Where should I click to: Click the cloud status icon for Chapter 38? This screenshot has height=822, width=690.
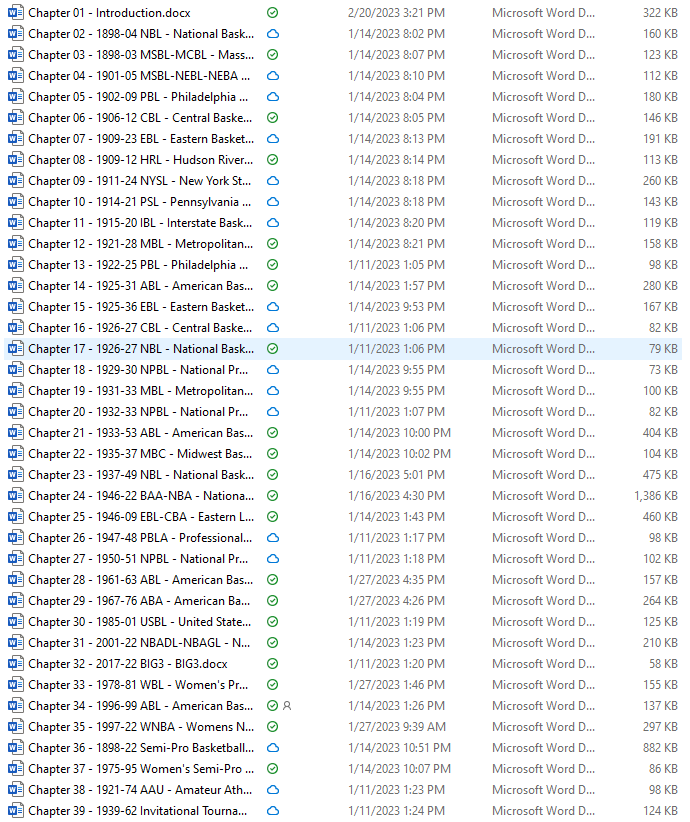[x=273, y=789]
